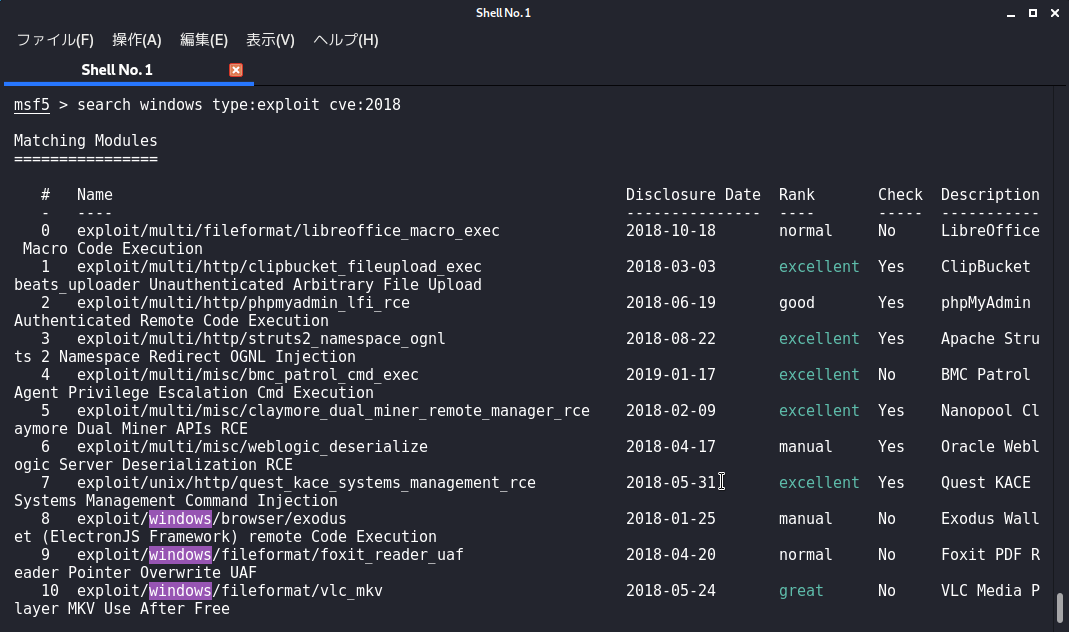Viewport: 1069px width, 632px height.
Task: Click the normal rank for libreoffice_macro_exec
Action: (x=806, y=231)
